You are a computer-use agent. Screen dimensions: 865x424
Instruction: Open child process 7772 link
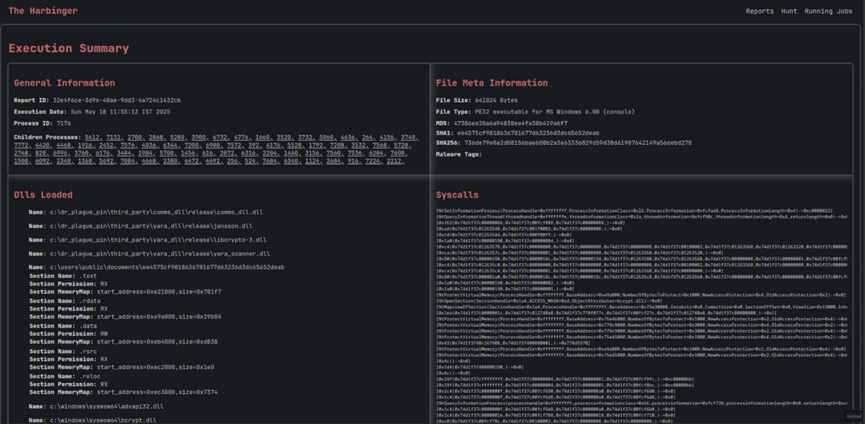pyautogui.click(x=21, y=145)
